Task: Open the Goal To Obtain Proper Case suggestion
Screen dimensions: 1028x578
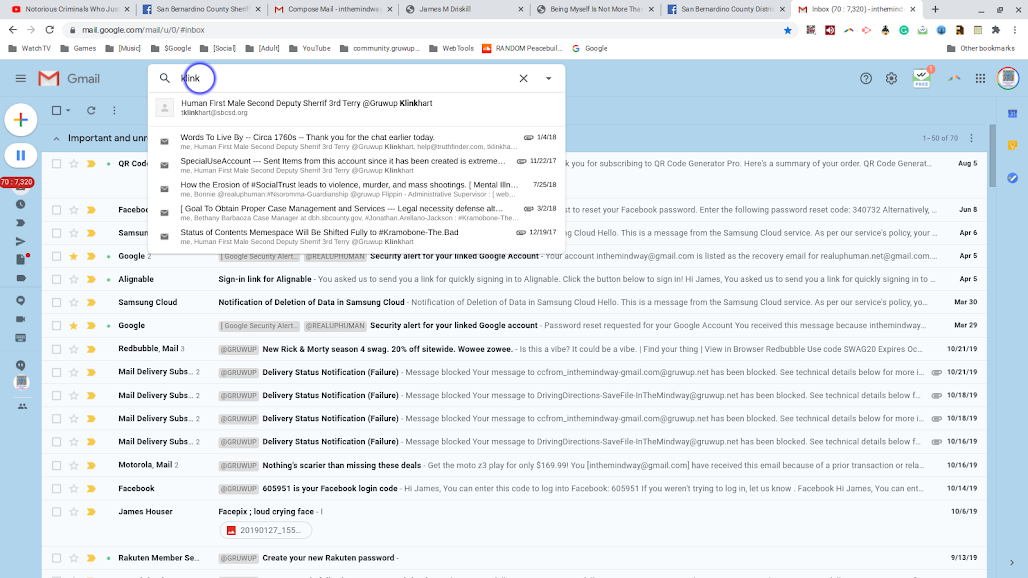Action: (x=356, y=212)
